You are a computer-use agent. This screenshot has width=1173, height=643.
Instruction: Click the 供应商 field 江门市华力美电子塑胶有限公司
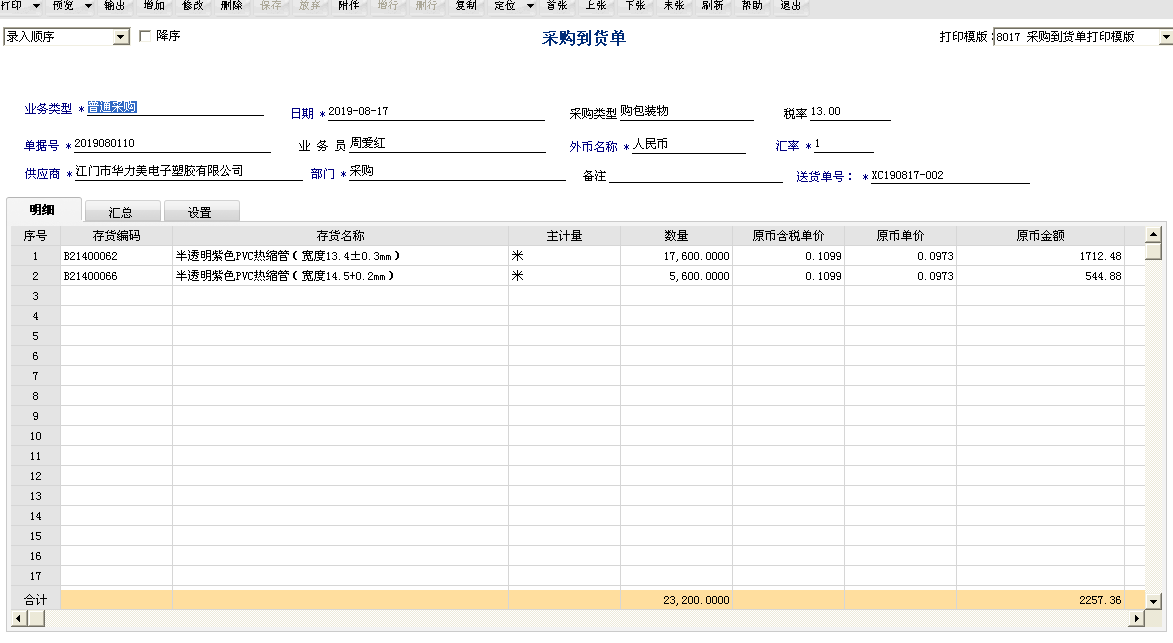[x=189, y=171]
